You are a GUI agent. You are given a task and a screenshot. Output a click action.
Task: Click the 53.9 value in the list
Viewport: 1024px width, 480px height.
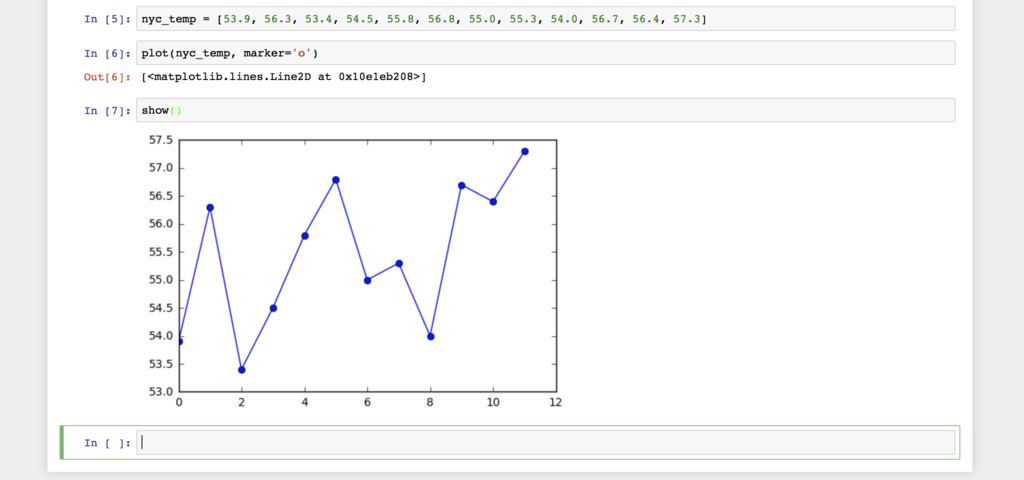pos(236,19)
